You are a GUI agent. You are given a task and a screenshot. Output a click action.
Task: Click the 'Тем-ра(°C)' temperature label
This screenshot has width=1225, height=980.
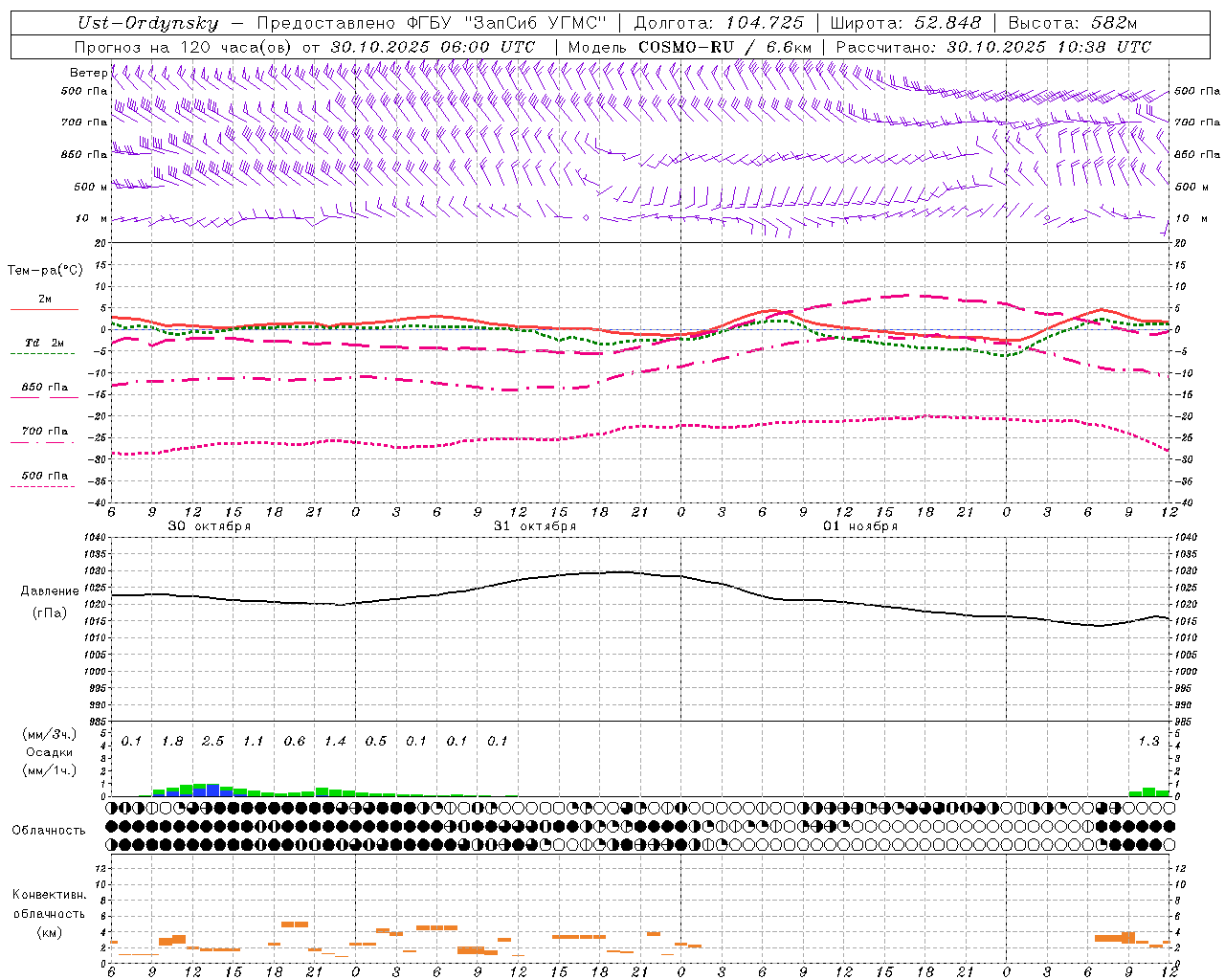point(45,270)
